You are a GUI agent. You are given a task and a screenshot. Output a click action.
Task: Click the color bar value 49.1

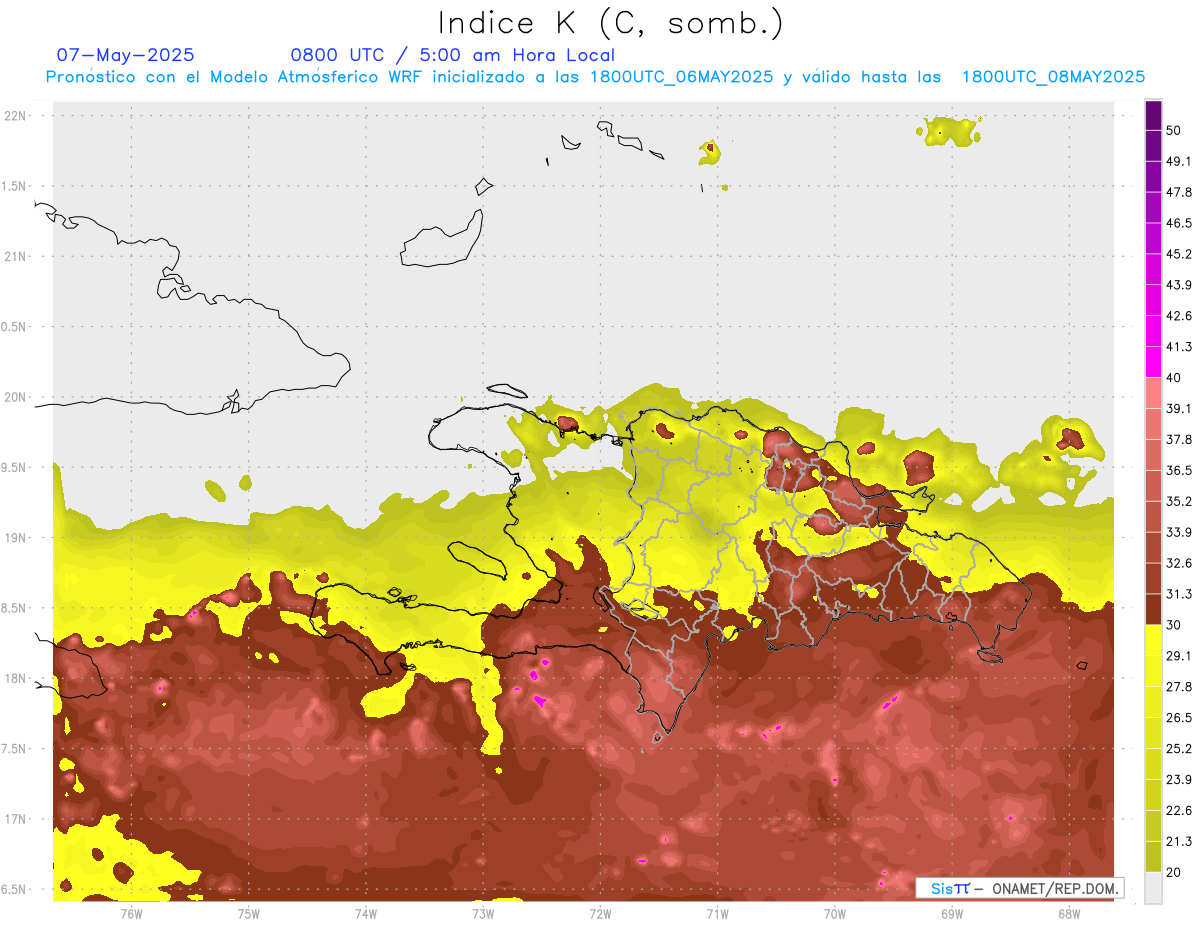click(x=1179, y=161)
